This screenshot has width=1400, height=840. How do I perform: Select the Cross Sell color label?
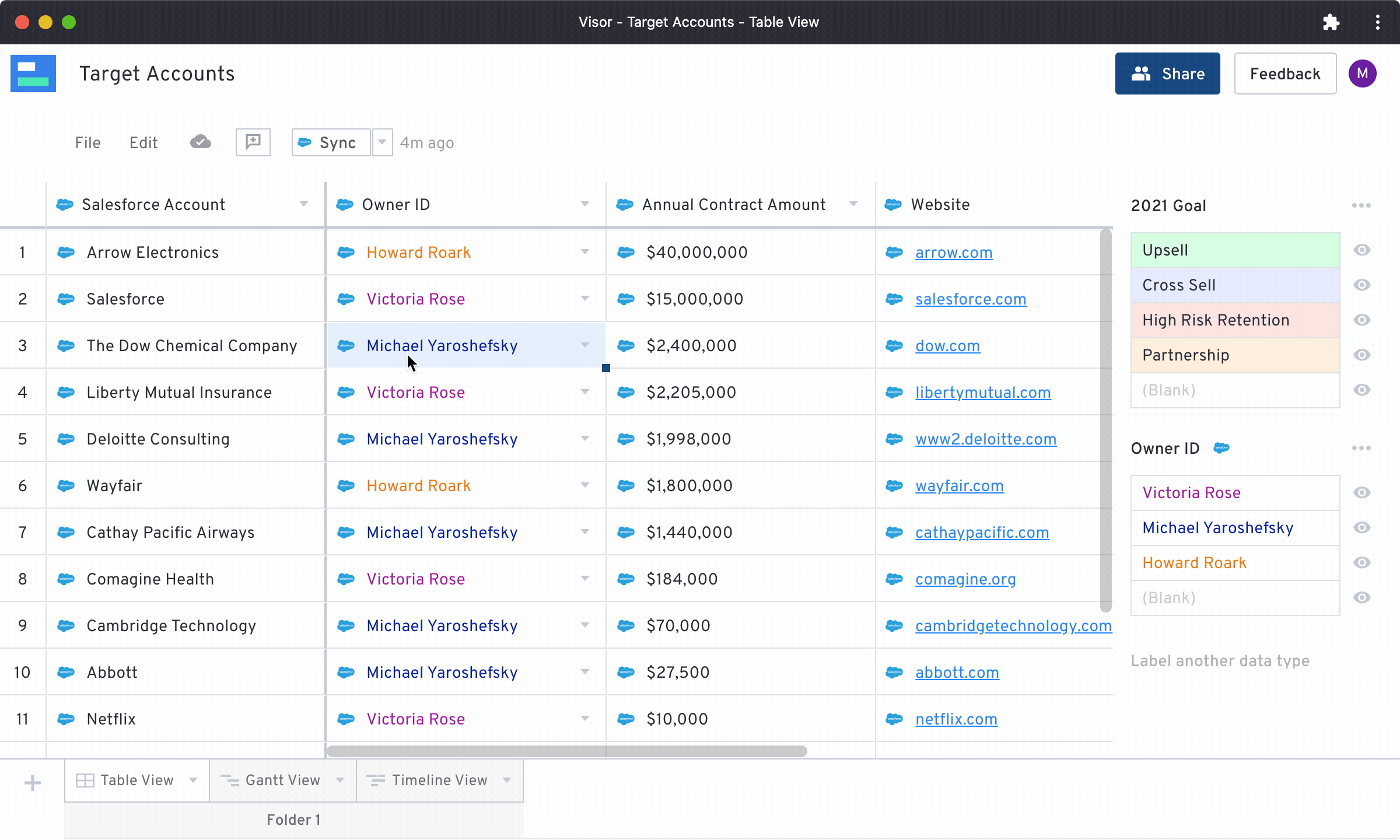point(1179,285)
